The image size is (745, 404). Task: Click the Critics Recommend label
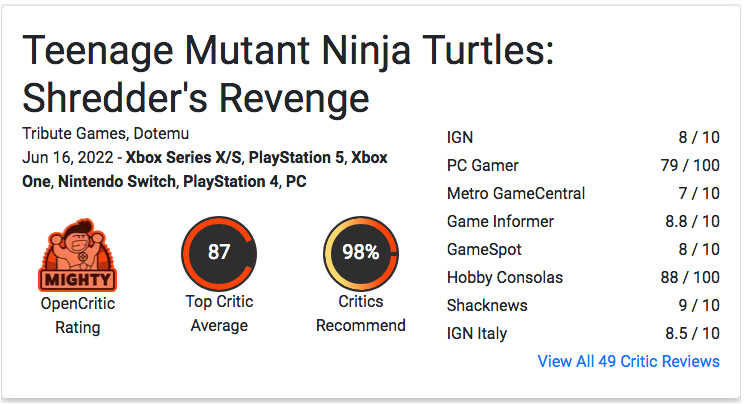(361, 314)
